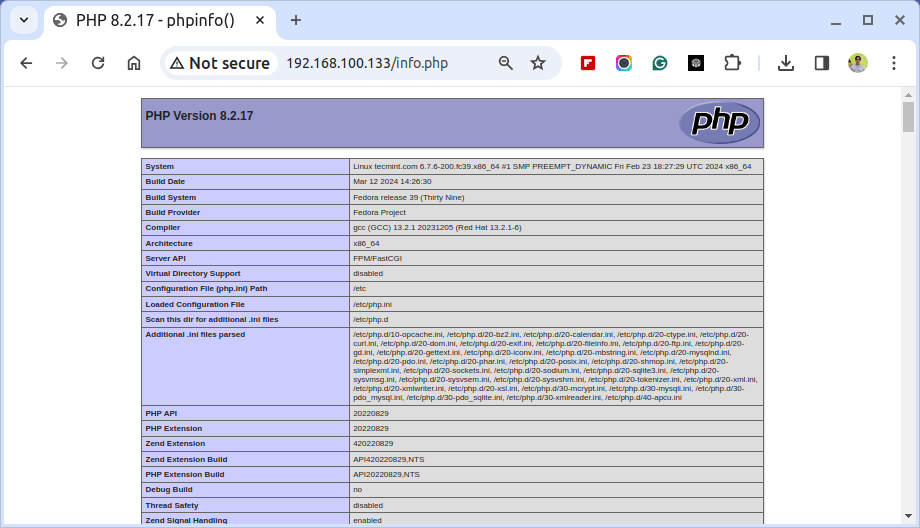View the Not secure site information
The width and height of the screenshot is (920, 528).
coord(219,63)
